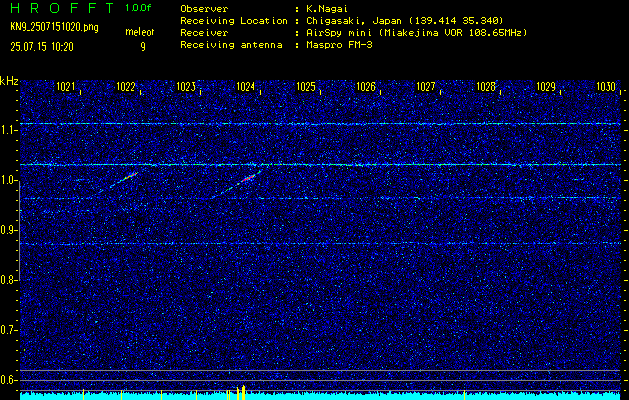
Task: Click the 0.6 frequency axis label
Action: (x=8, y=380)
